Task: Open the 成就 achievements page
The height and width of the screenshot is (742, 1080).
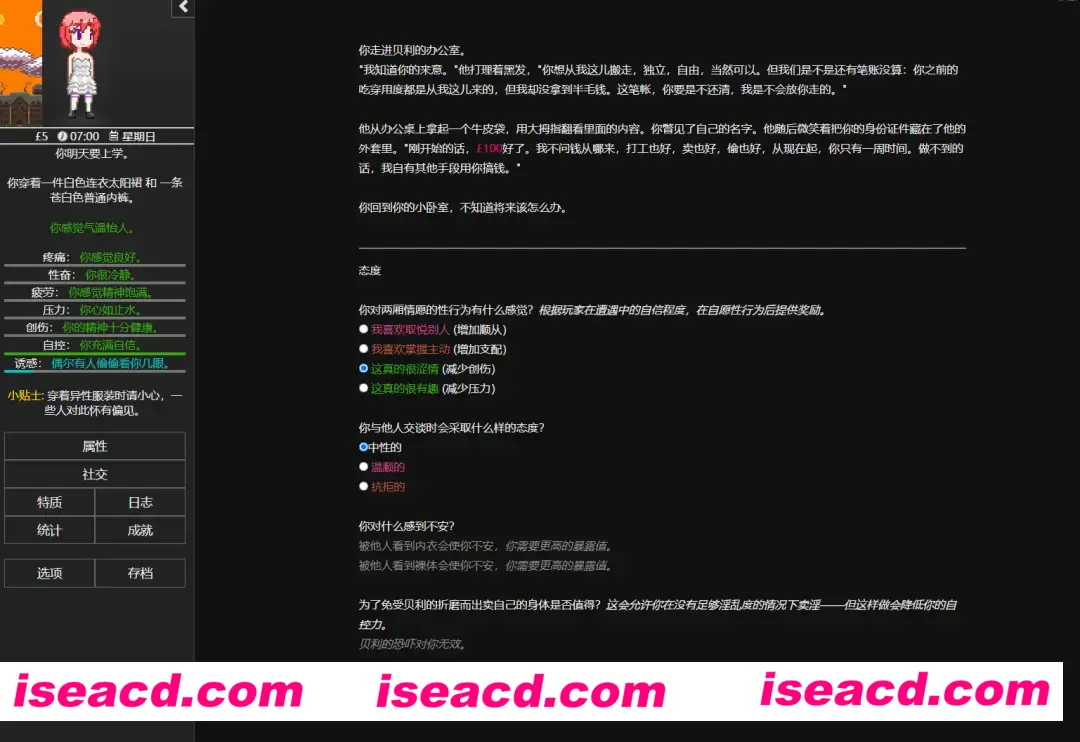Action: pos(140,530)
